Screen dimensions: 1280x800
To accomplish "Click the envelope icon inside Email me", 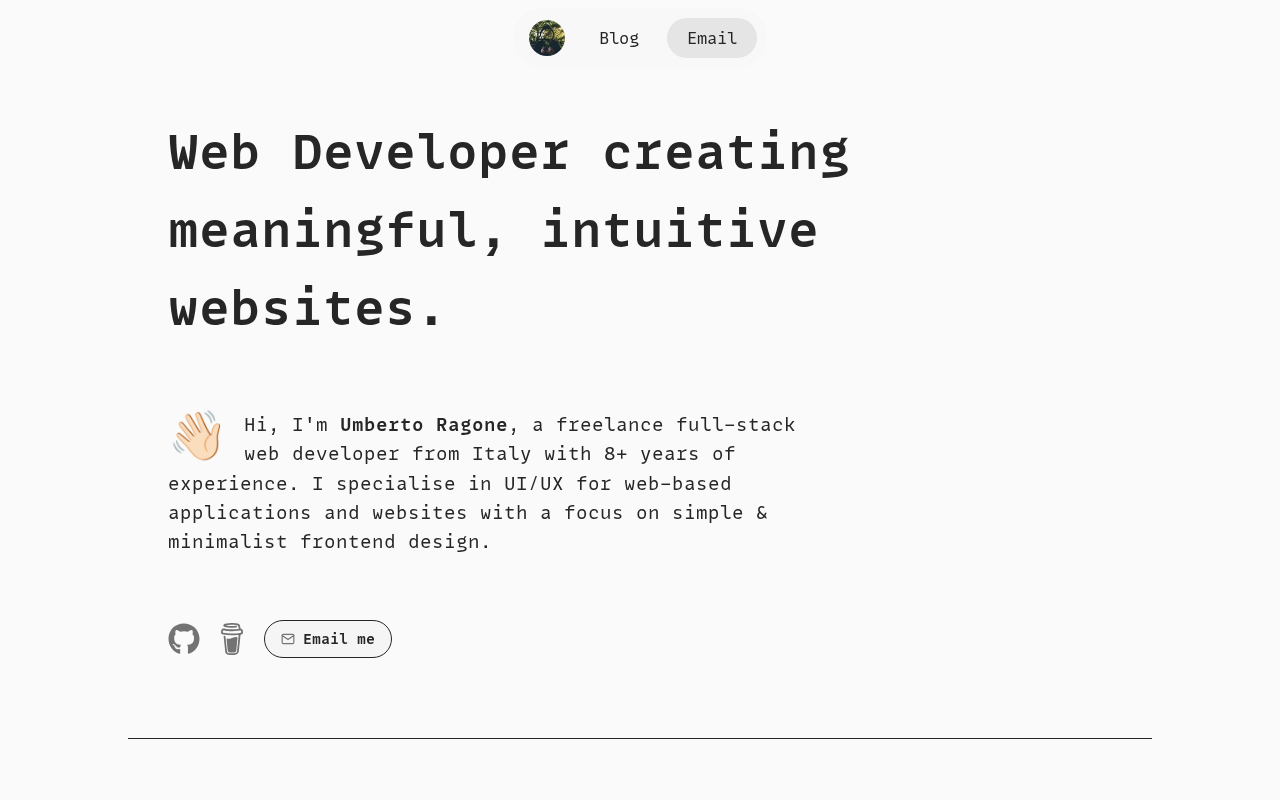I will coord(288,639).
